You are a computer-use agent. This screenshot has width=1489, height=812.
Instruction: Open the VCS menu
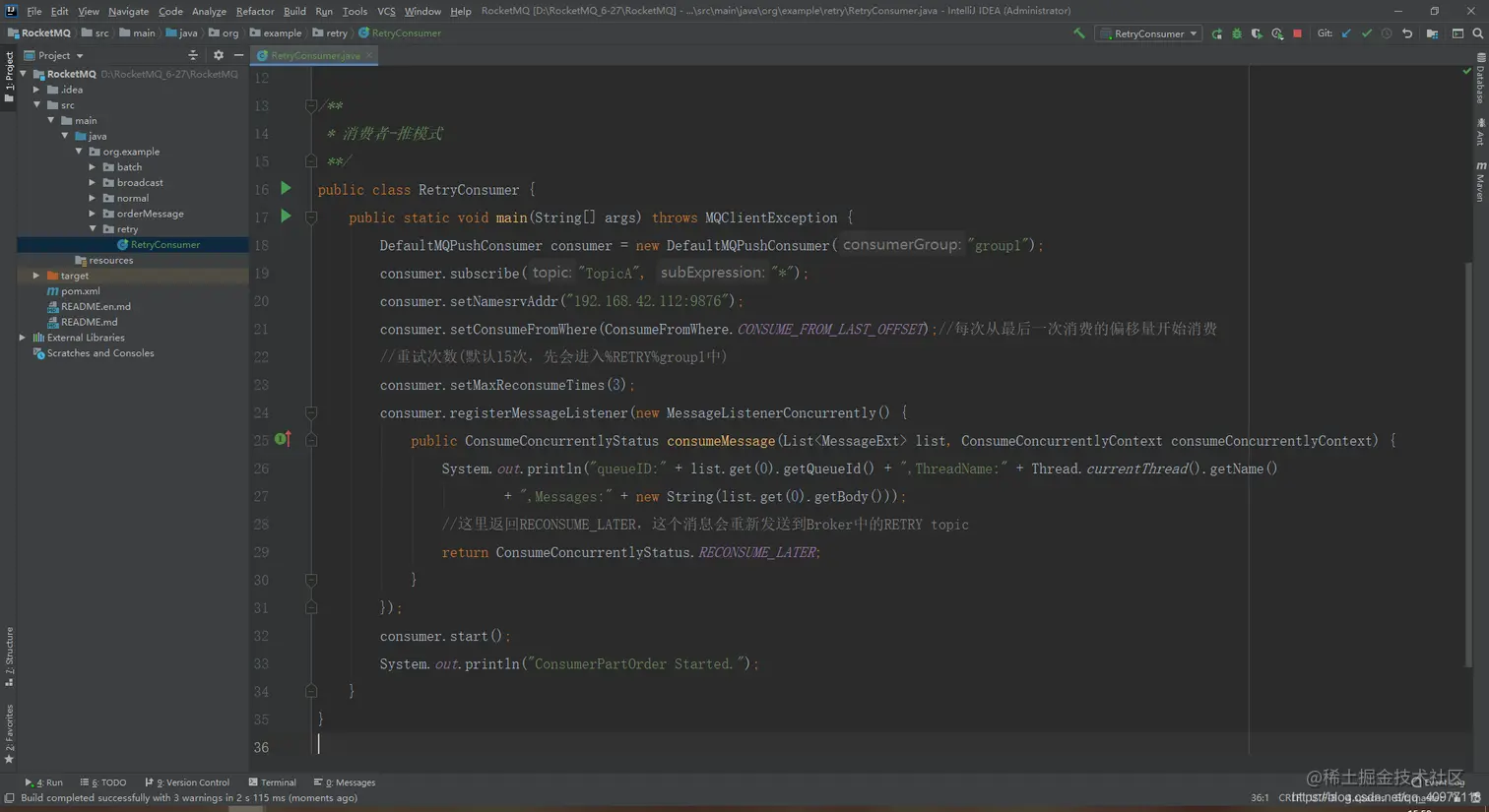point(386,11)
